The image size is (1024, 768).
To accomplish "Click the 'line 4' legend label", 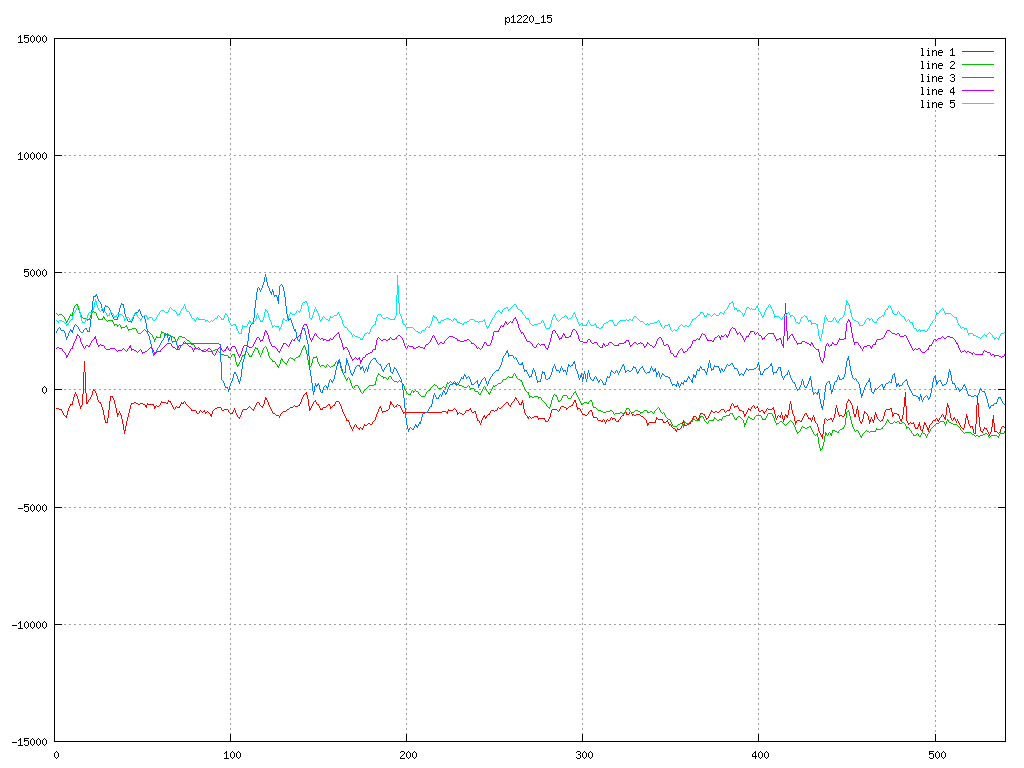I will (x=937, y=91).
